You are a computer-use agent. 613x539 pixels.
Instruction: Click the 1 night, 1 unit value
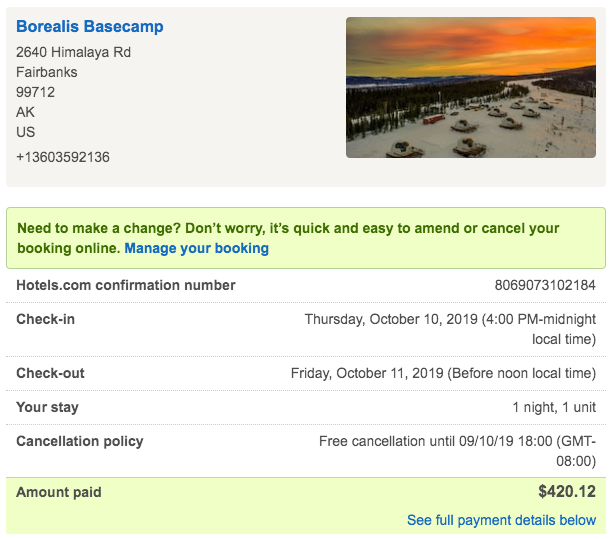554,407
